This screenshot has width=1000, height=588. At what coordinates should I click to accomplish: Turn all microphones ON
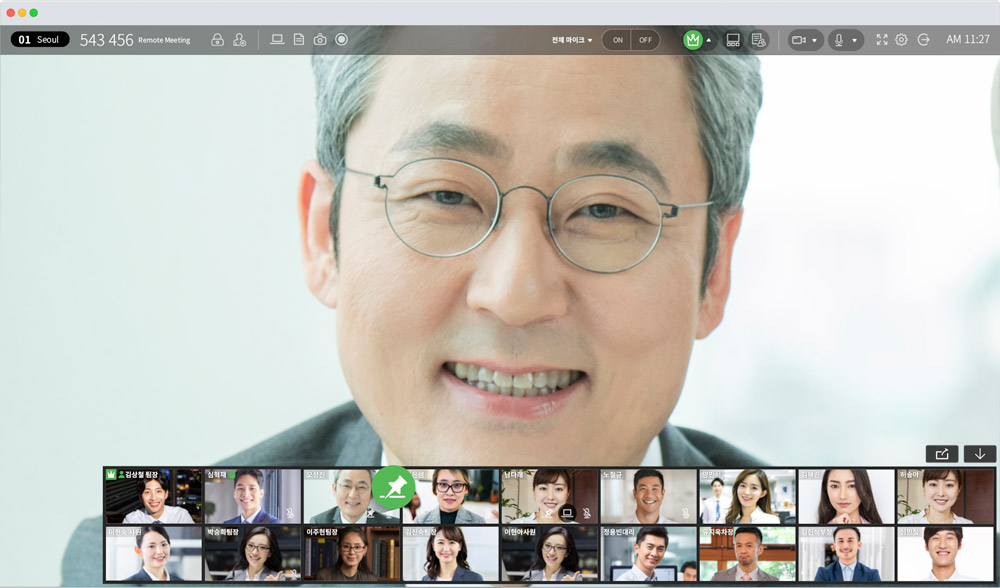617,40
